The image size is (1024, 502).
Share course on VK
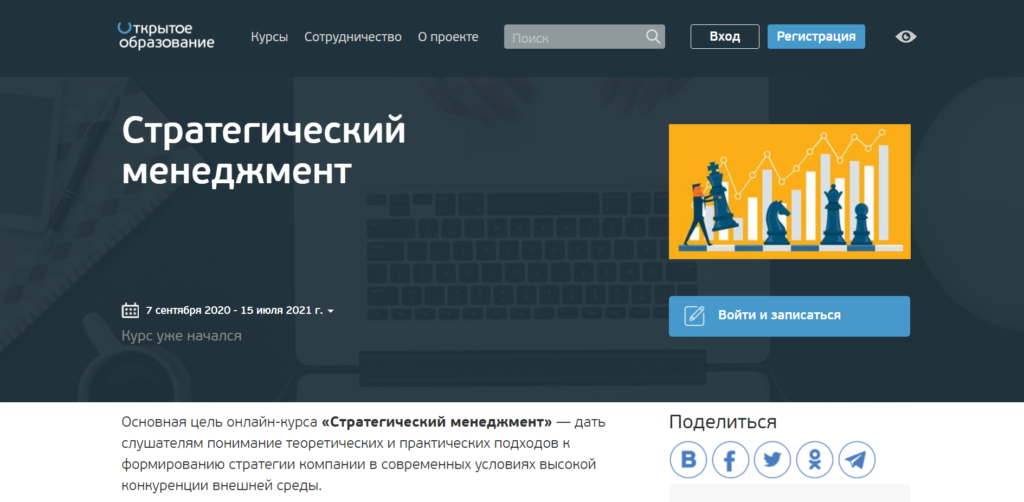[688, 460]
